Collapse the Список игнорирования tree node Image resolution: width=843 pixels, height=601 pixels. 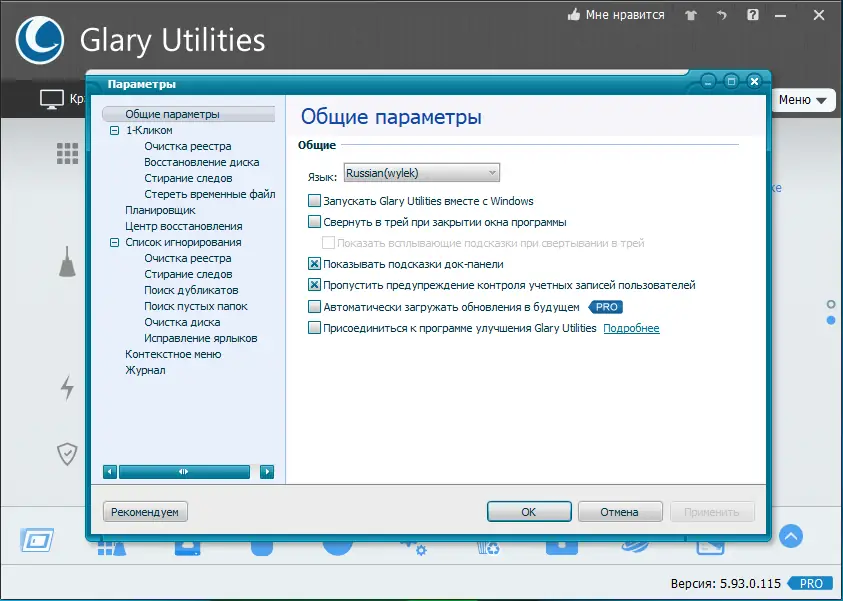pyautogui.click(x=114, y=242)
